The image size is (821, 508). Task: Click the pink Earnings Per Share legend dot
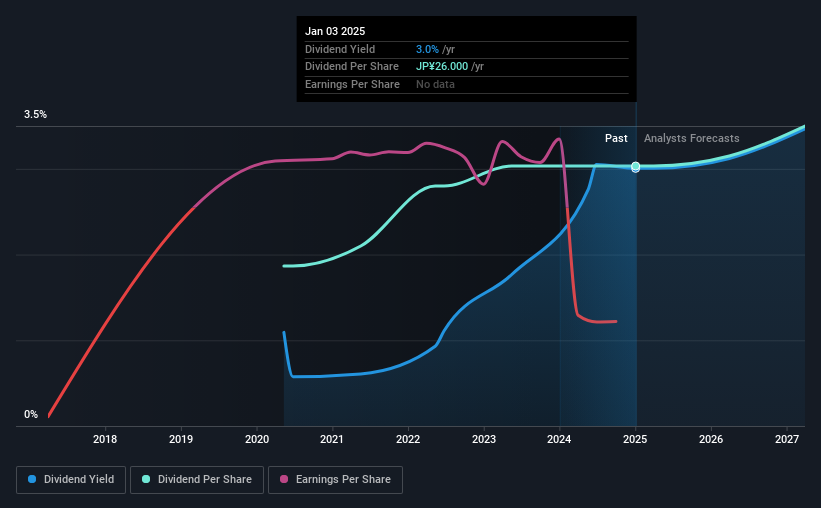[x=284, y=479]
